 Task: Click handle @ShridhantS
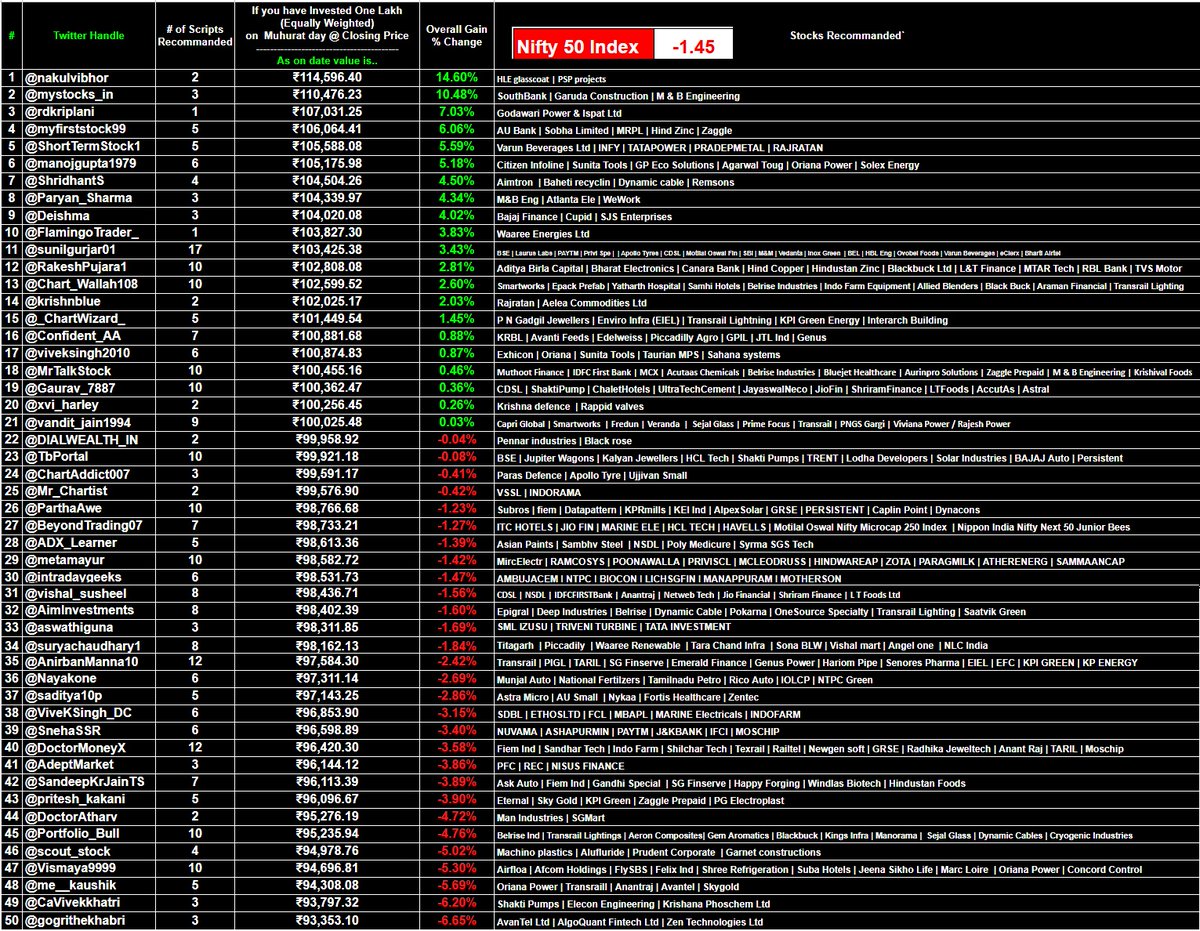click(x=67, y=181)
